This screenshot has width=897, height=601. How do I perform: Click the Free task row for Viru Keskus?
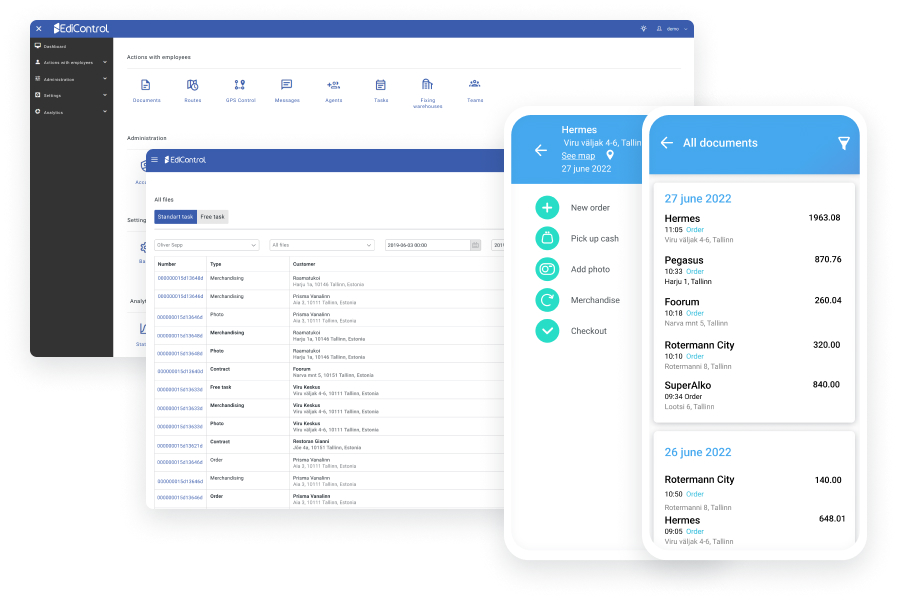pyautogui.click(x=329, y=390)
